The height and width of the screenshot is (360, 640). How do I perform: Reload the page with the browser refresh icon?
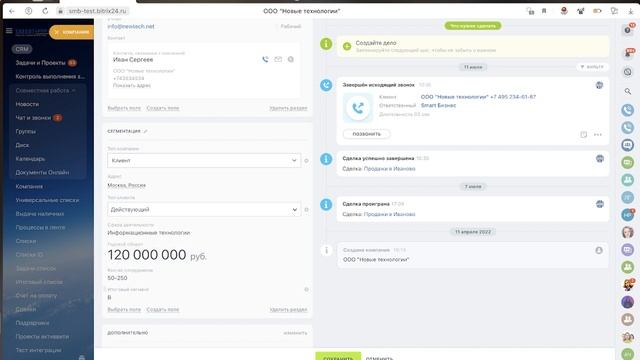[x=45, y=11]
